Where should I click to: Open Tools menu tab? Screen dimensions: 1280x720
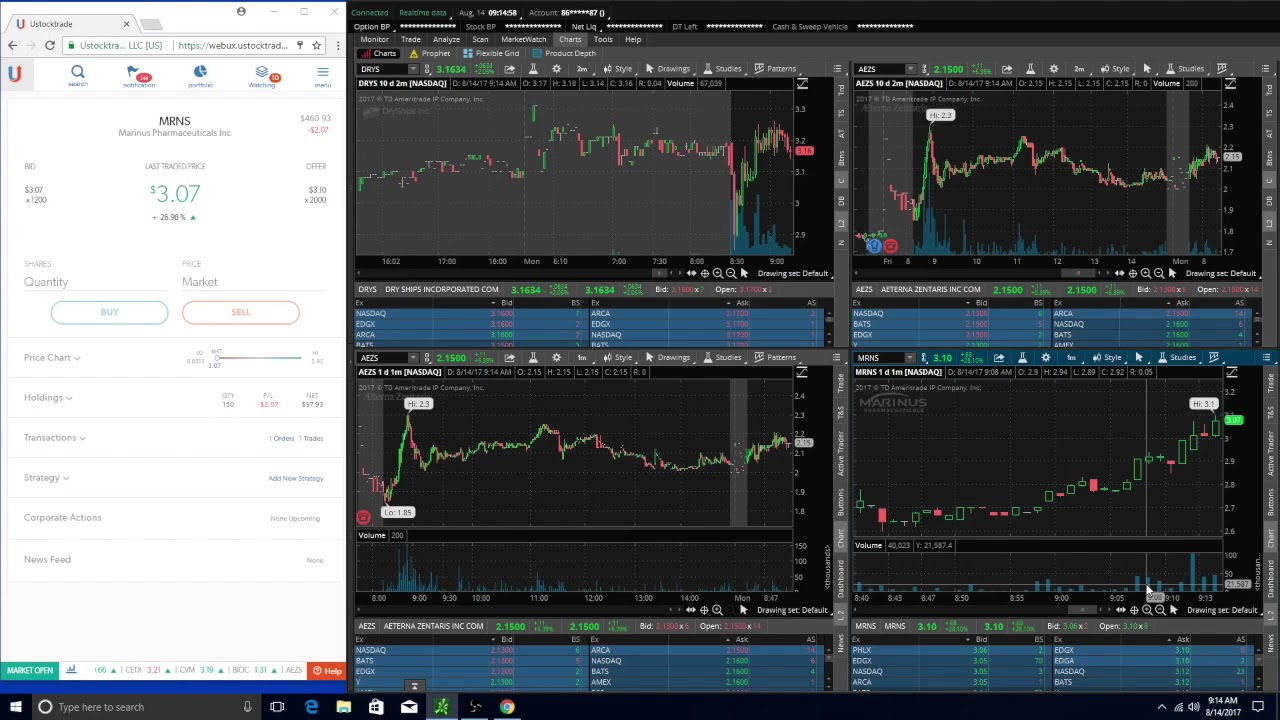(603, 40)
